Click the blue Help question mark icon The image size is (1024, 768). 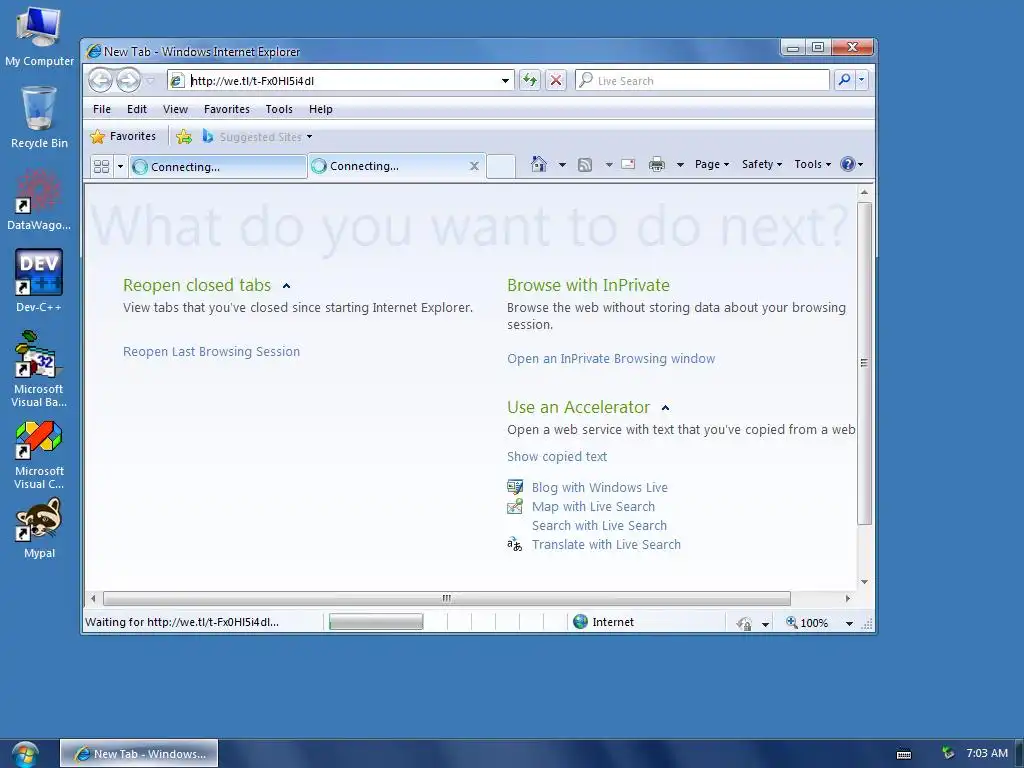click(x=848, y=165)
